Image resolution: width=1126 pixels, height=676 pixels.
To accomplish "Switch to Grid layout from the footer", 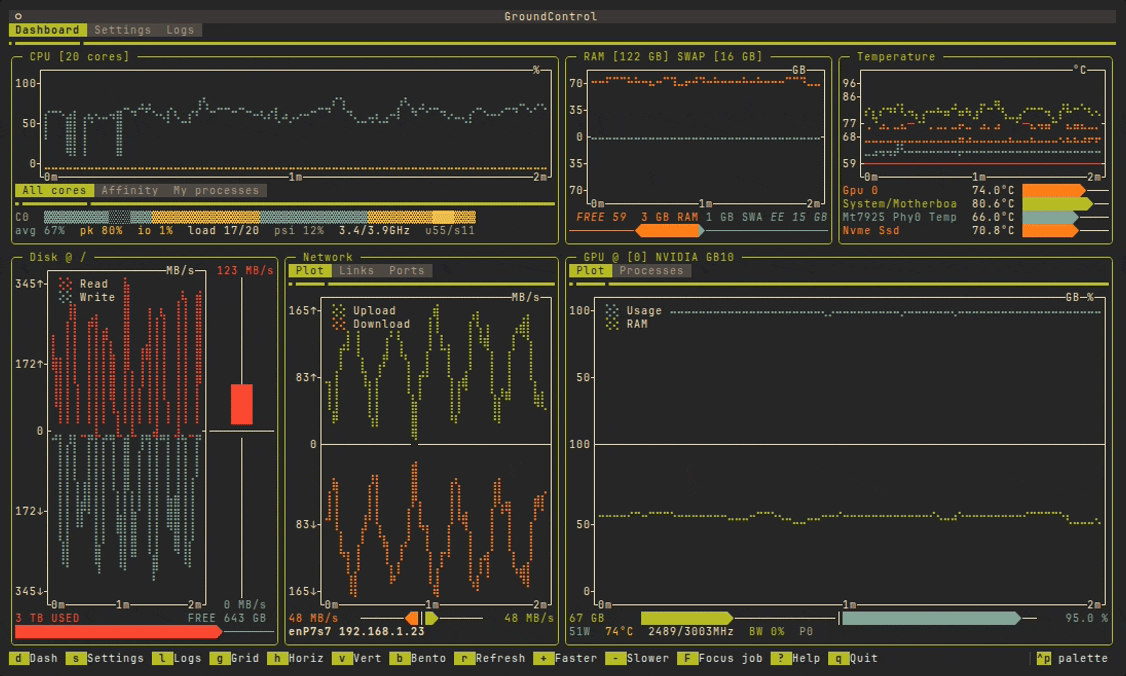I will pyautogui.click(x=234, y=658).
